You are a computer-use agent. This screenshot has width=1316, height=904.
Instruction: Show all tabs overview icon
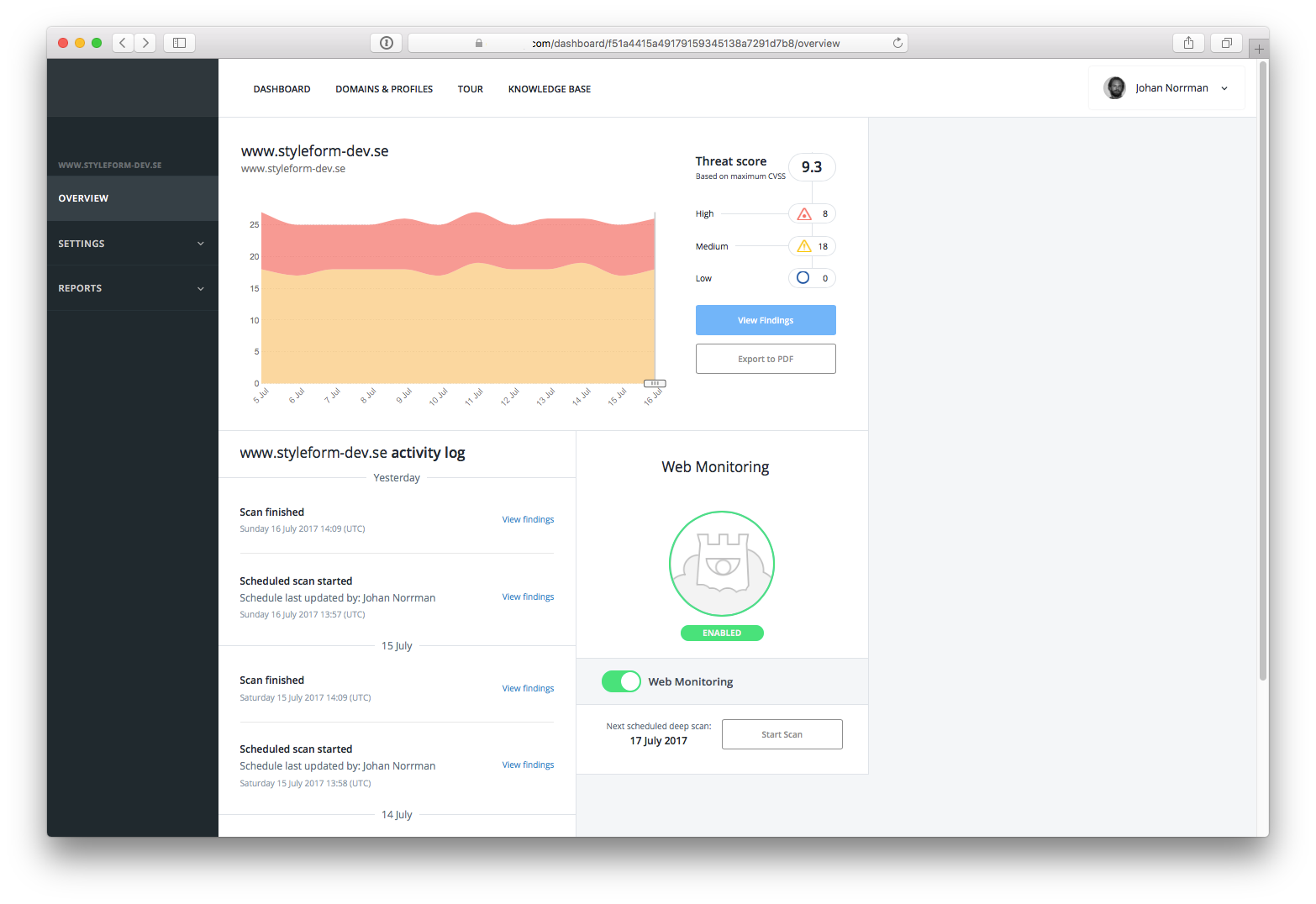1227,43
